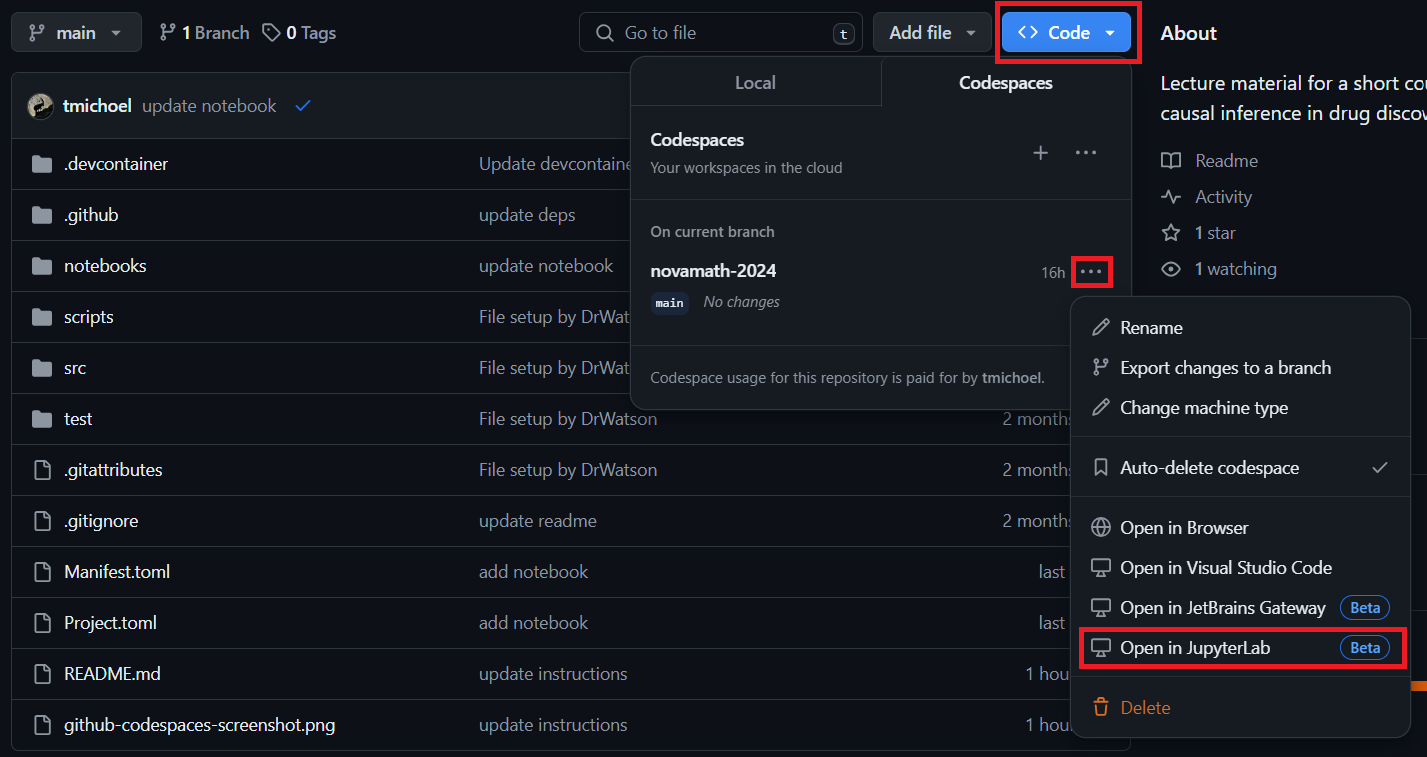This screenshot has width=1427, height=757.
Task: Click the book icon beside Readme
Action: coord(1171,161)
